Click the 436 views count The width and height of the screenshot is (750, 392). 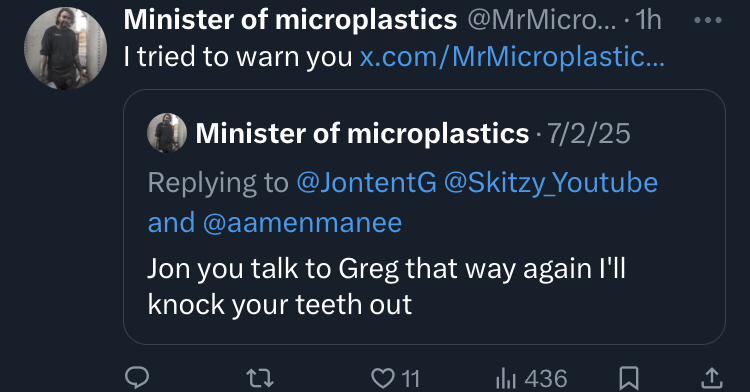(546, 379)
